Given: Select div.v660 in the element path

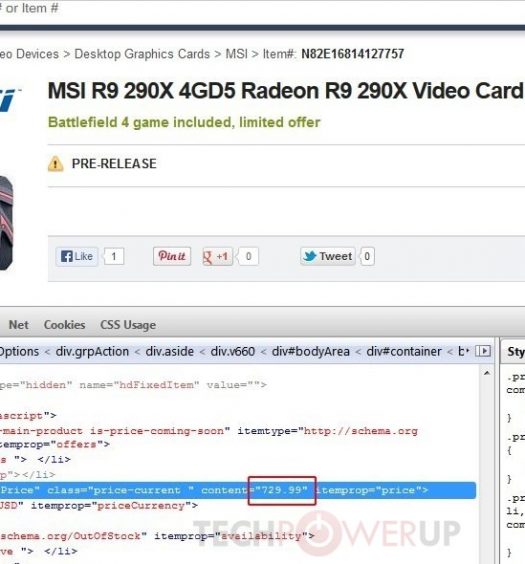Looking at the screenshot, I should [233, 351].
